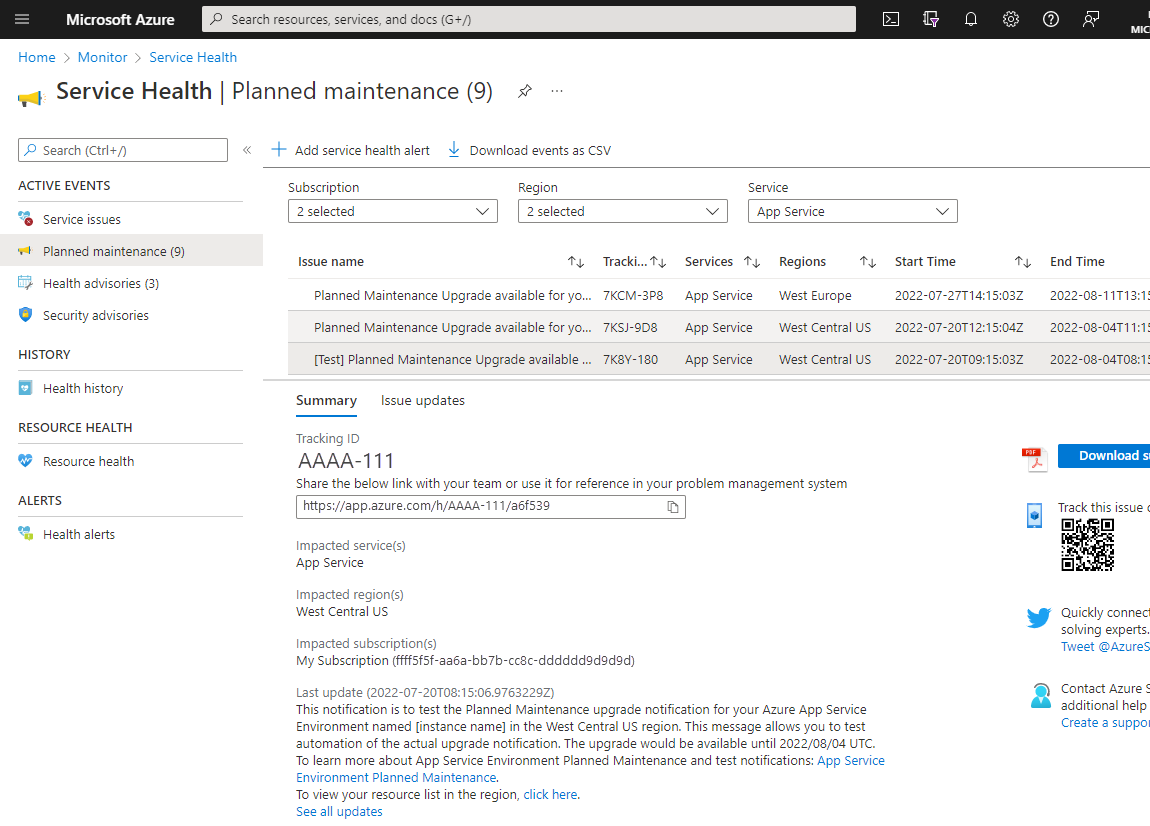
Task: Open the Help question mark menu
Action: [x=1051, y=19]
